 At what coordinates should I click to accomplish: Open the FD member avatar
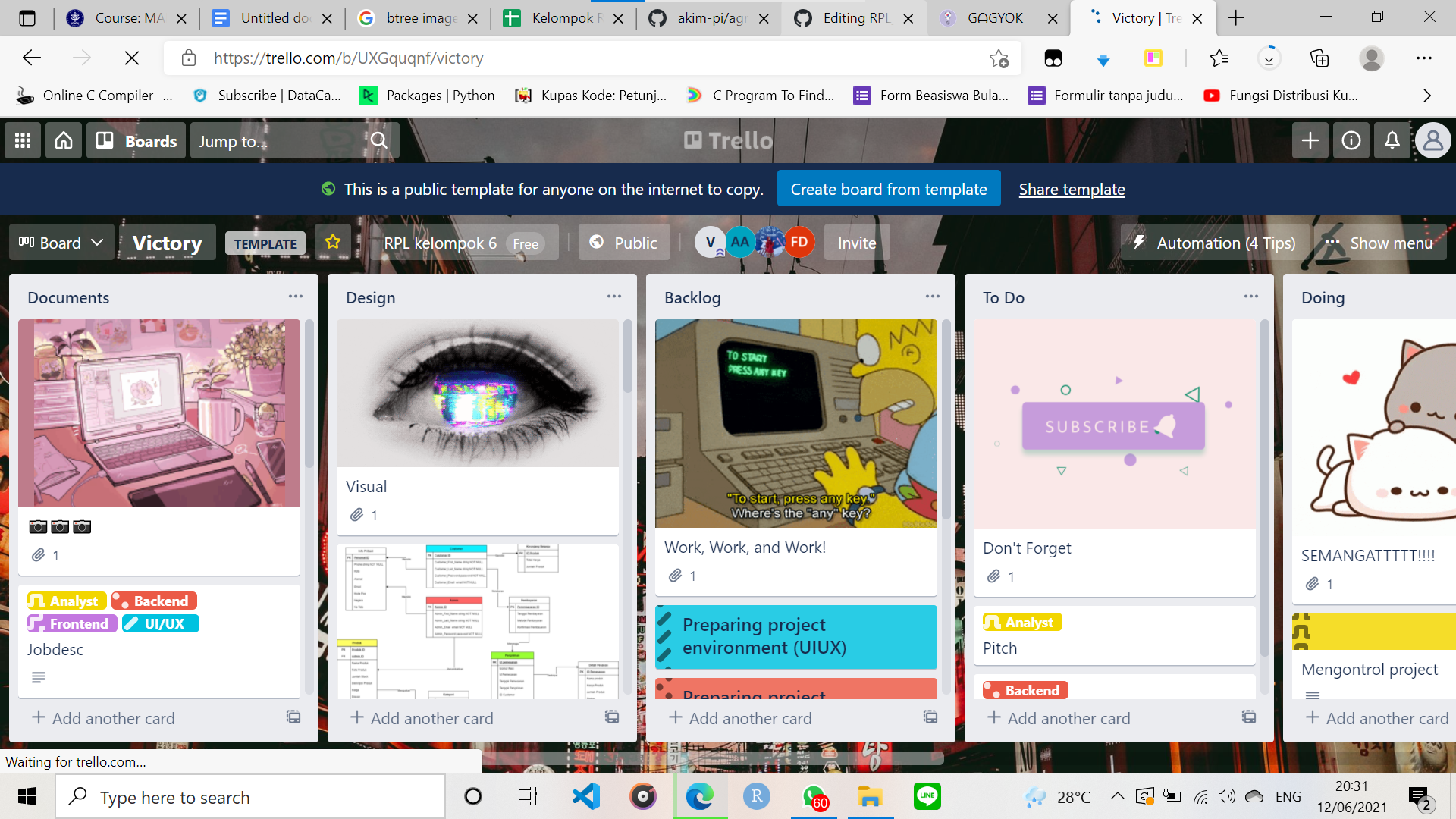coord(799,242)
